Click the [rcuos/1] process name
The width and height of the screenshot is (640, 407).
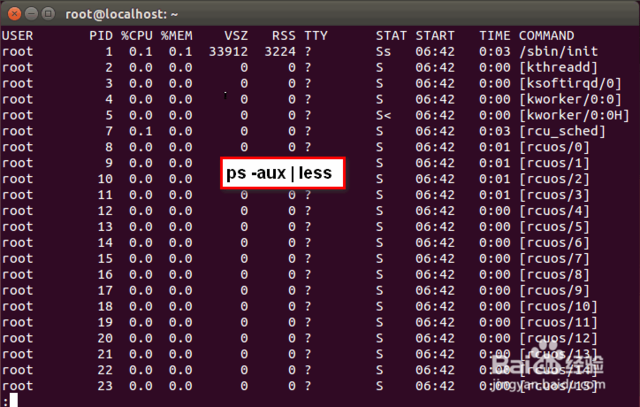(554, 163)
